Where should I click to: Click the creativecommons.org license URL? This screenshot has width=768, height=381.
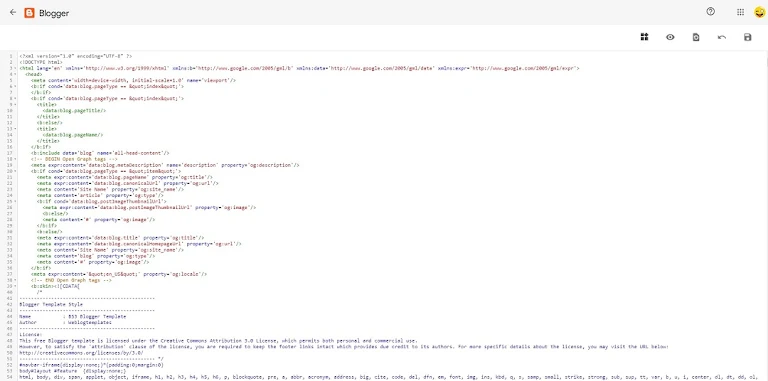[x=81, y=353]
